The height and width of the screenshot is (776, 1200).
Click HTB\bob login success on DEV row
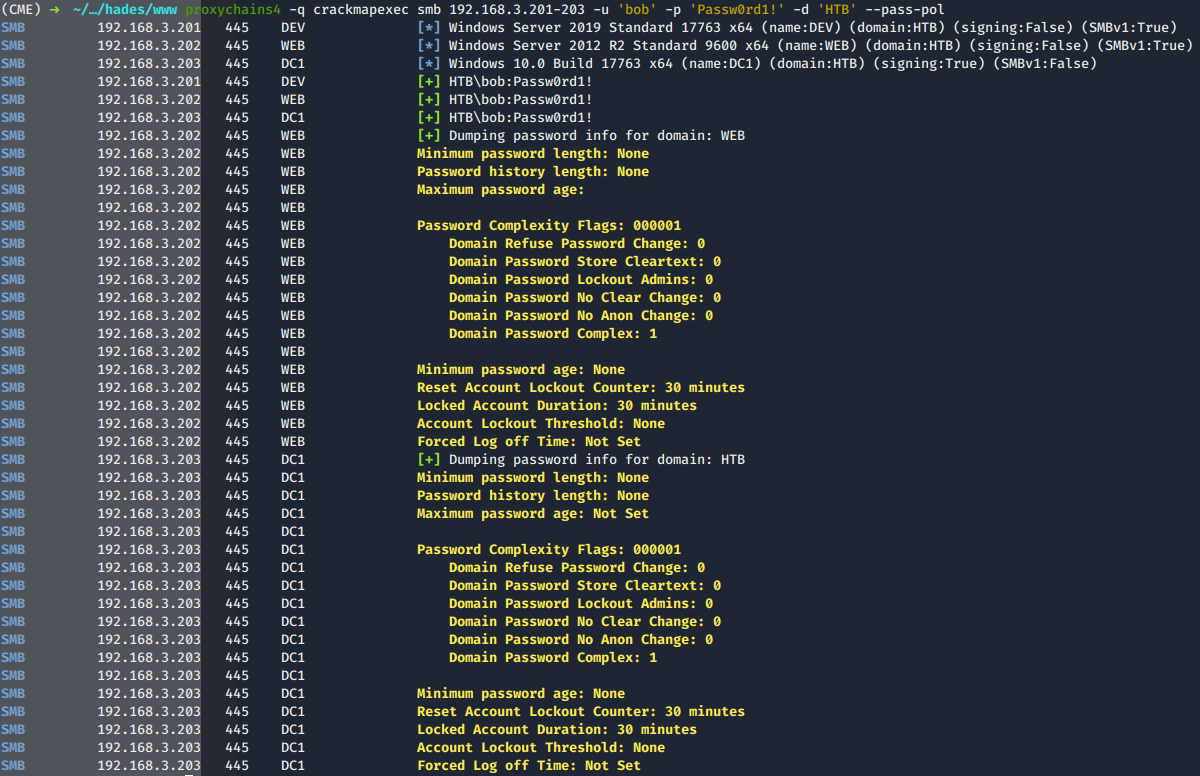504,82
